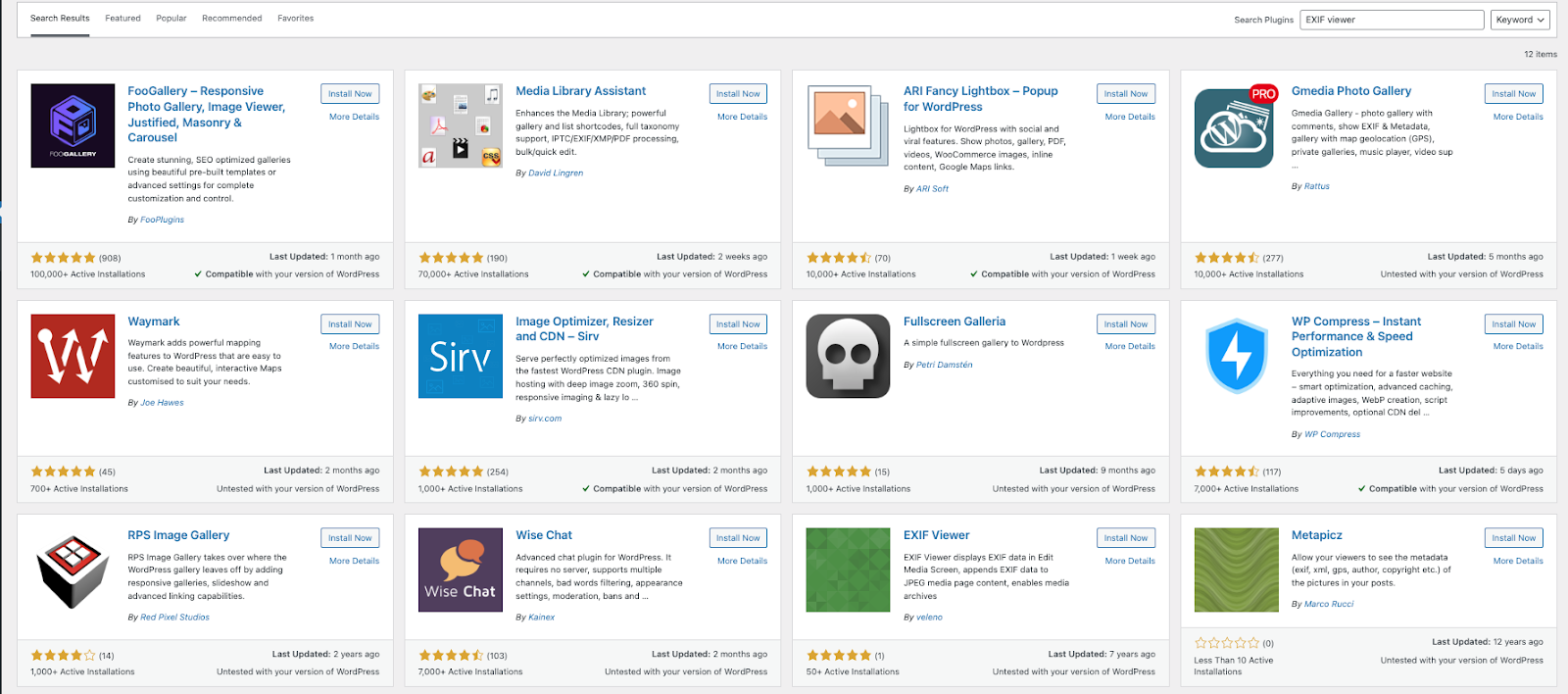Open More Details for Media Library Assistant
This screenshot has height=694, width=1568.
(742, 117)
